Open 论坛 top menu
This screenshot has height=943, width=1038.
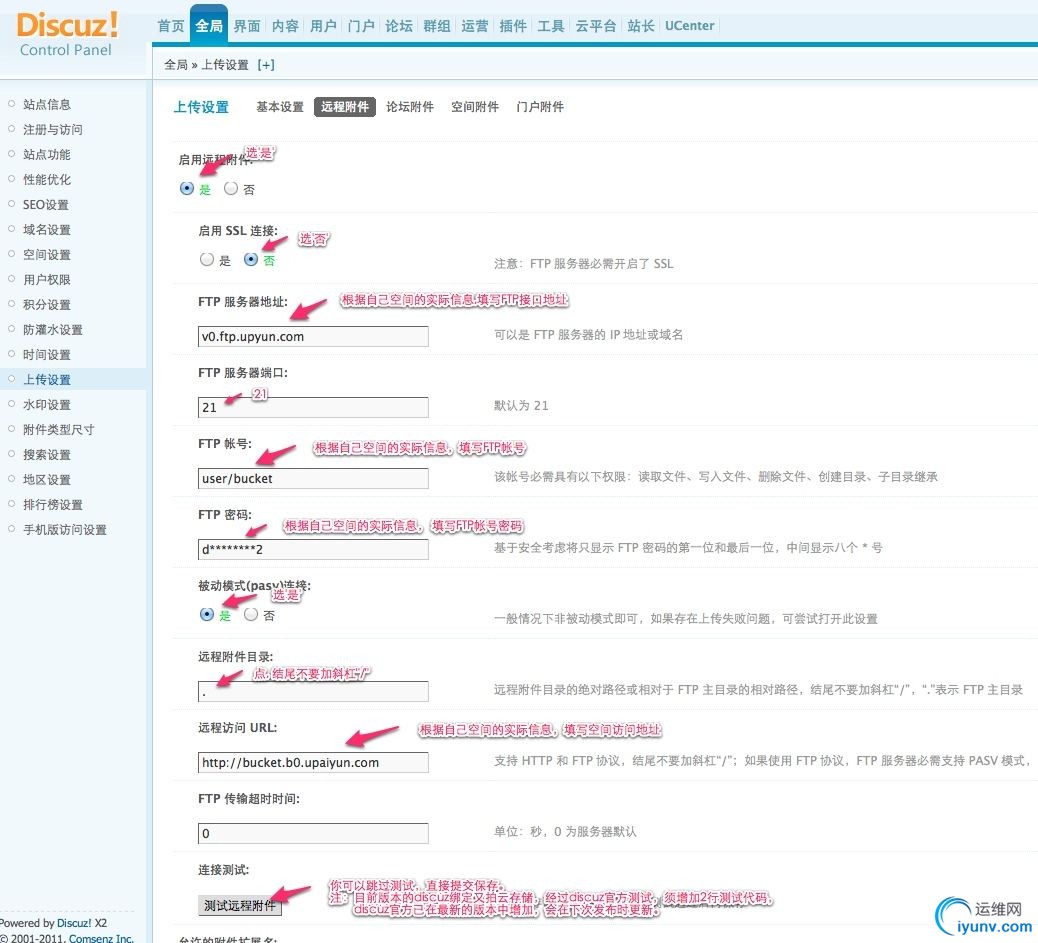pos(399,26)
